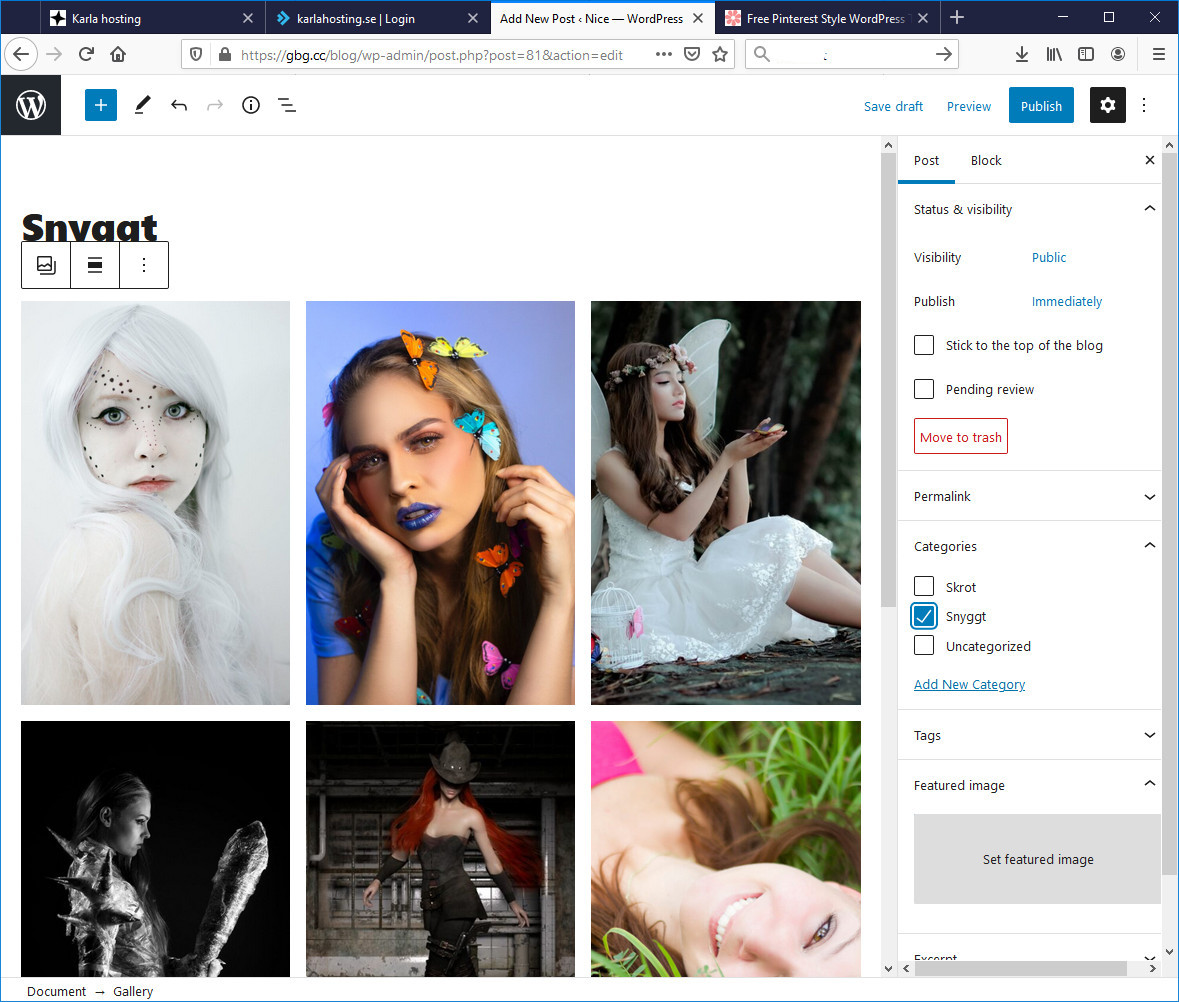Screen dimensions: 1179x1002
Task: Select the Tools pencil icon
Action: point(142,105)
